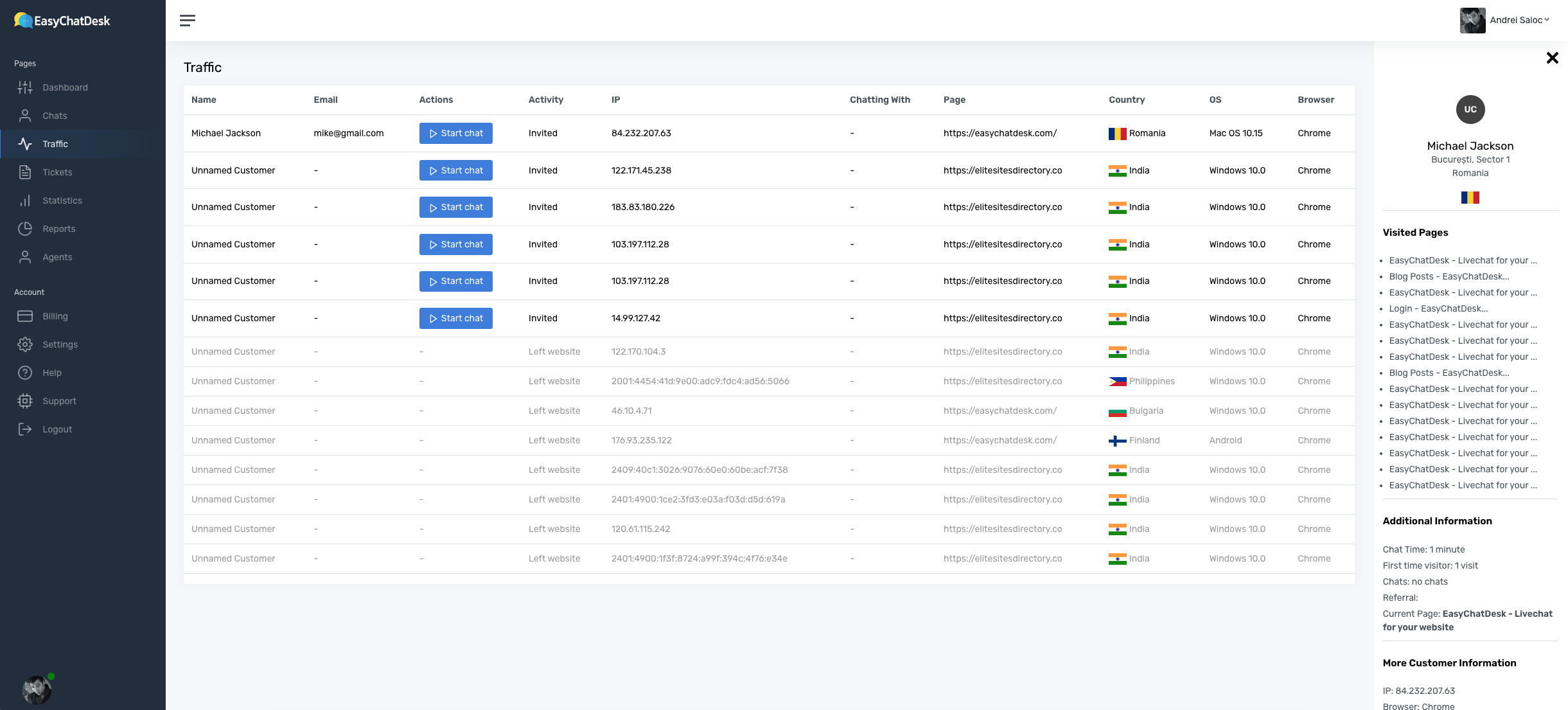The height and width of the screenshot is (710, 1568).
Task: Click the Logout arrow icon
Action: 25,429
